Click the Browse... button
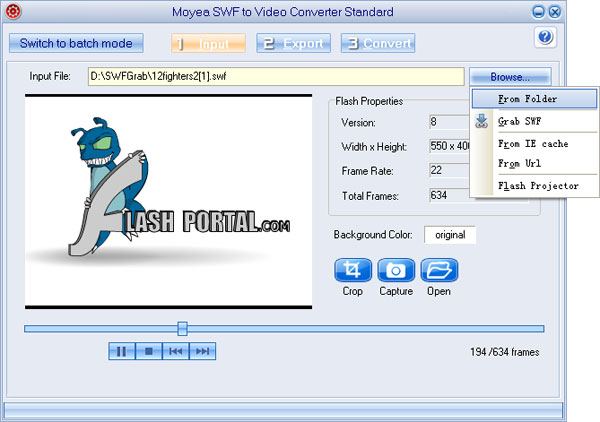Screen dimensions: 600x422 [510, 77]
